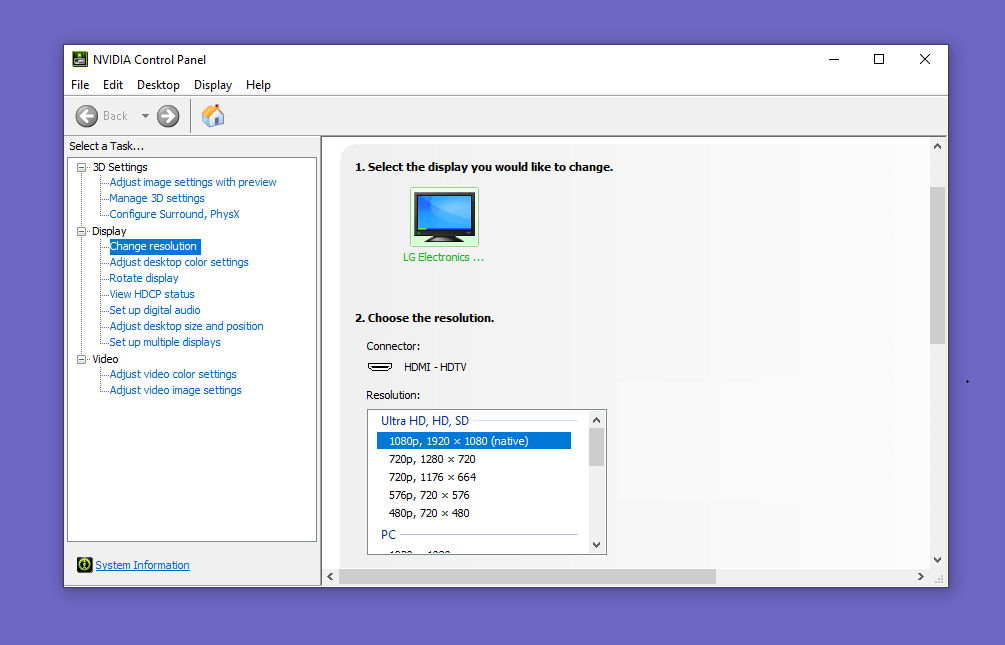
Task: Select 1080p, 1920 × 1080 (native) resolution
Action: pos(474,441)
